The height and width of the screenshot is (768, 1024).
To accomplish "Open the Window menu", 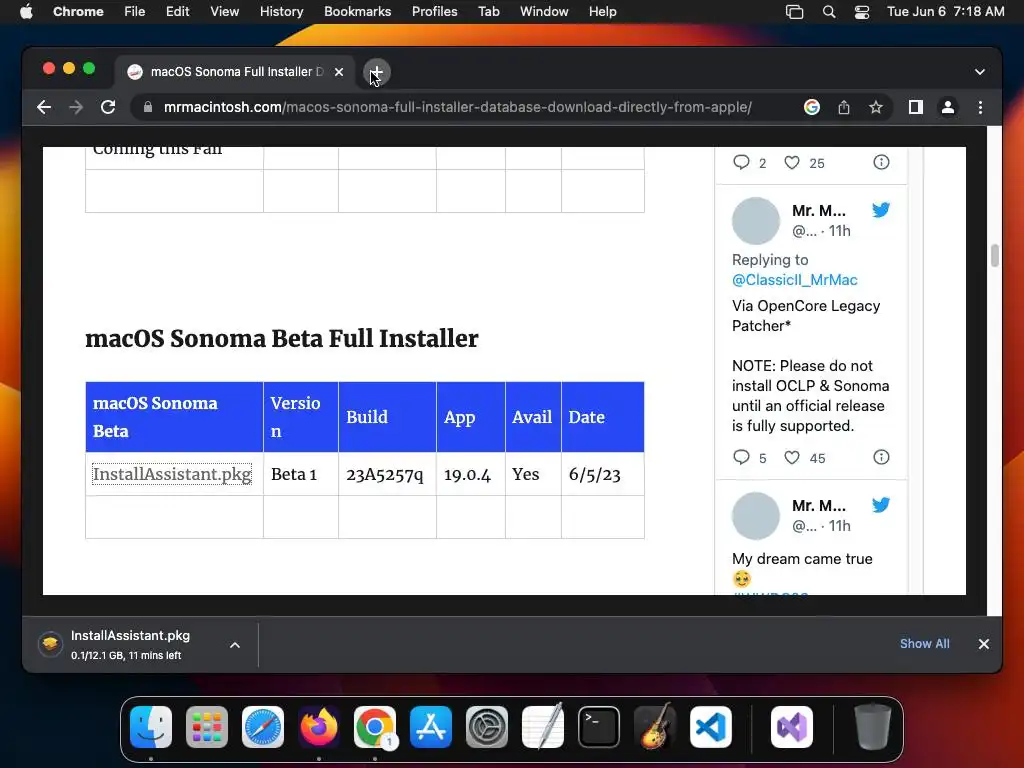I will pos(544,12).
